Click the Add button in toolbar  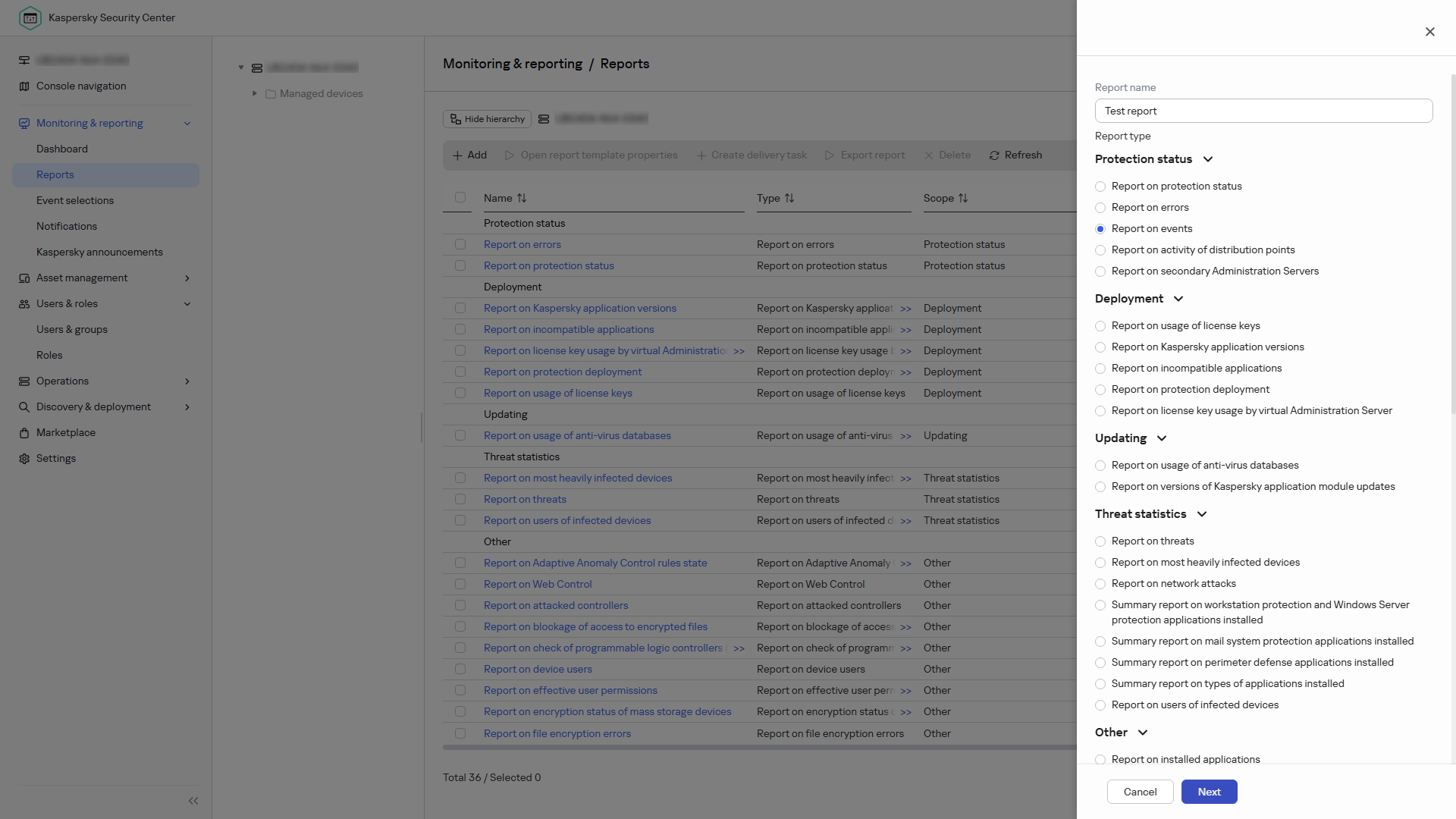point(469,155)
